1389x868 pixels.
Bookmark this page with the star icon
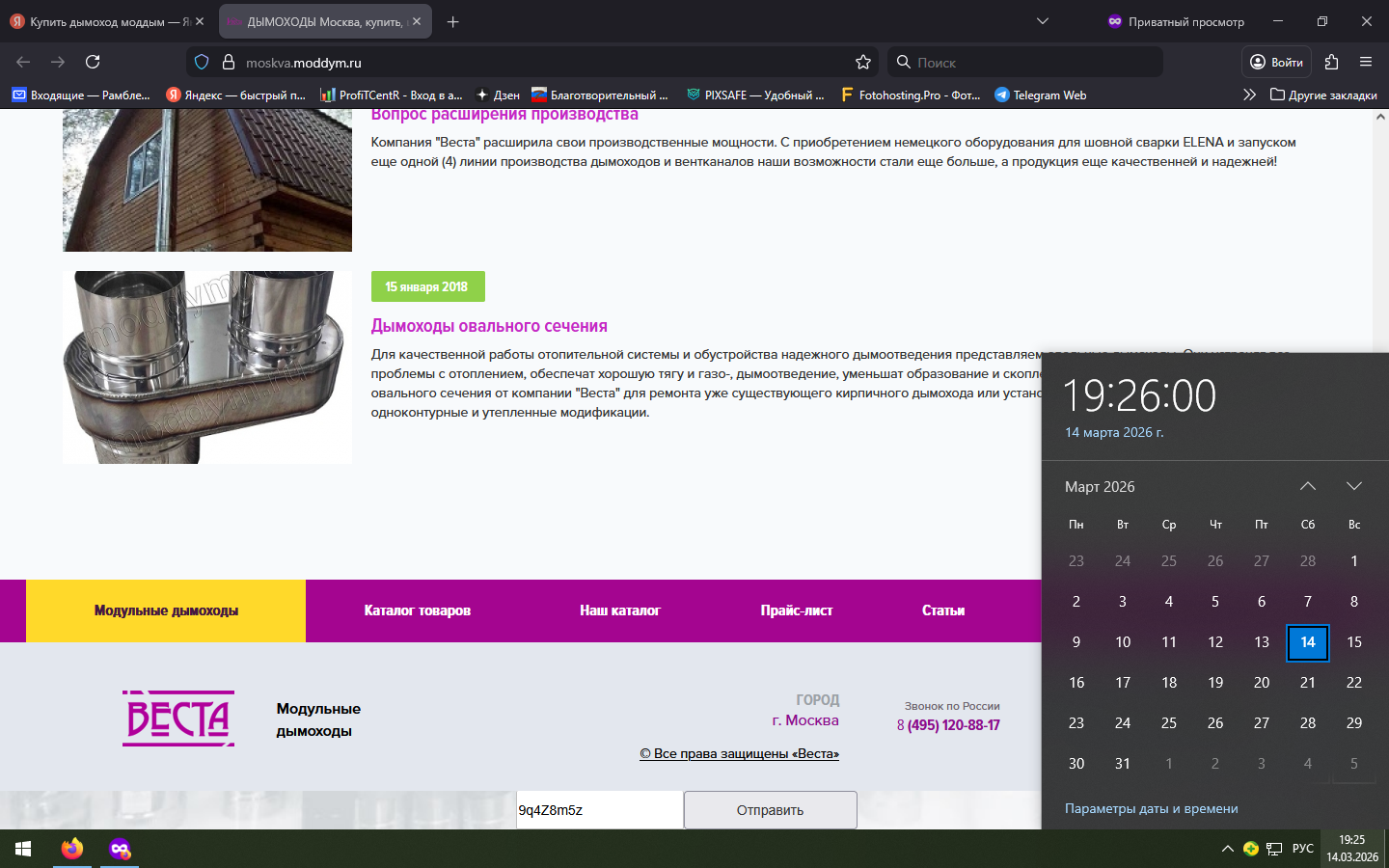click(x=862, y=62)
